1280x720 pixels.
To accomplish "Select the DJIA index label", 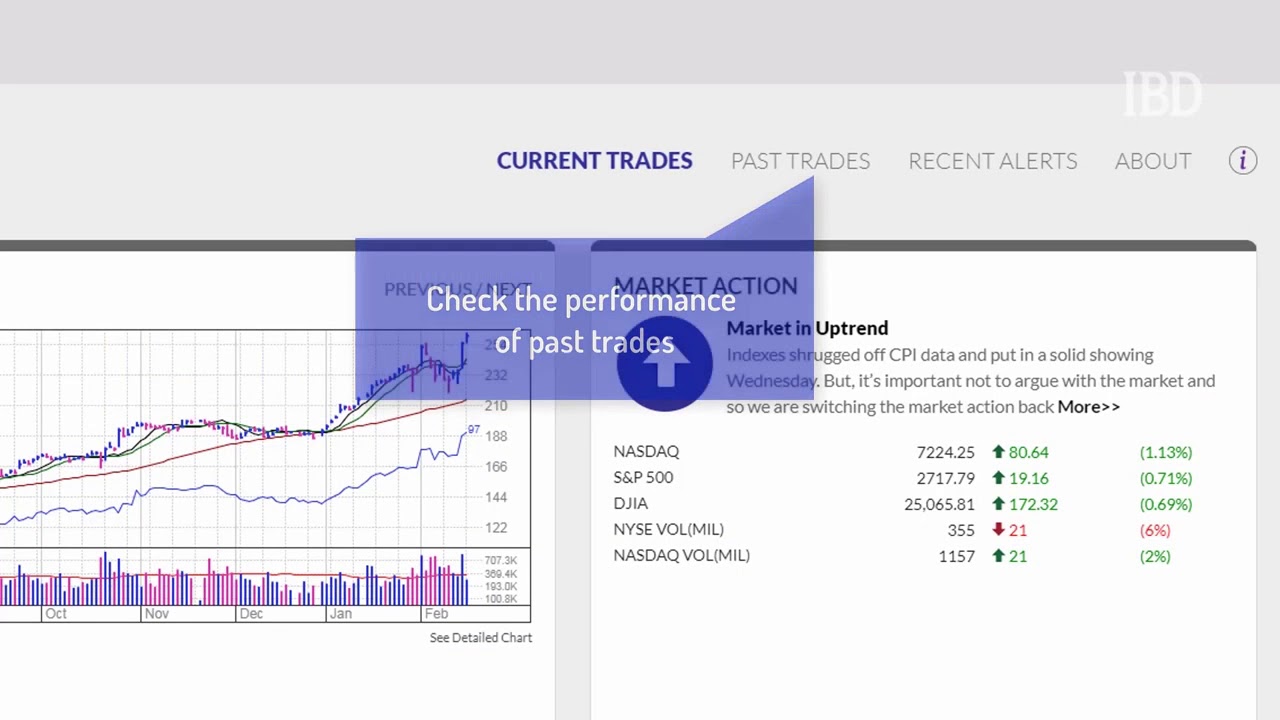I will tap(631, 504).
